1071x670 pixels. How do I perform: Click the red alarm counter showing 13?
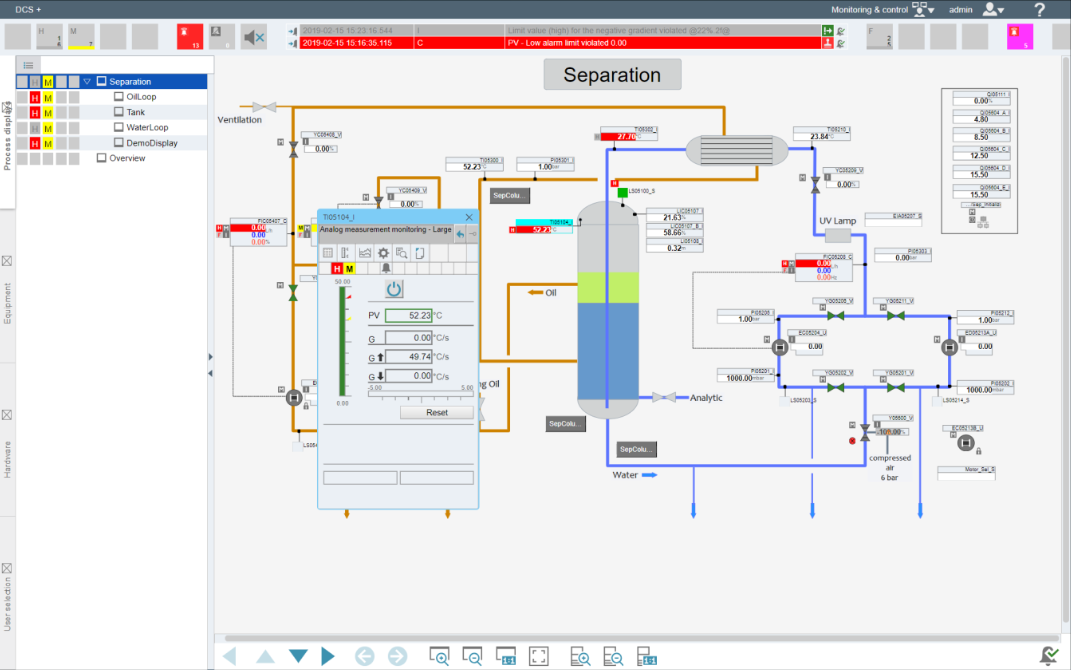click(x=190, y=37)
